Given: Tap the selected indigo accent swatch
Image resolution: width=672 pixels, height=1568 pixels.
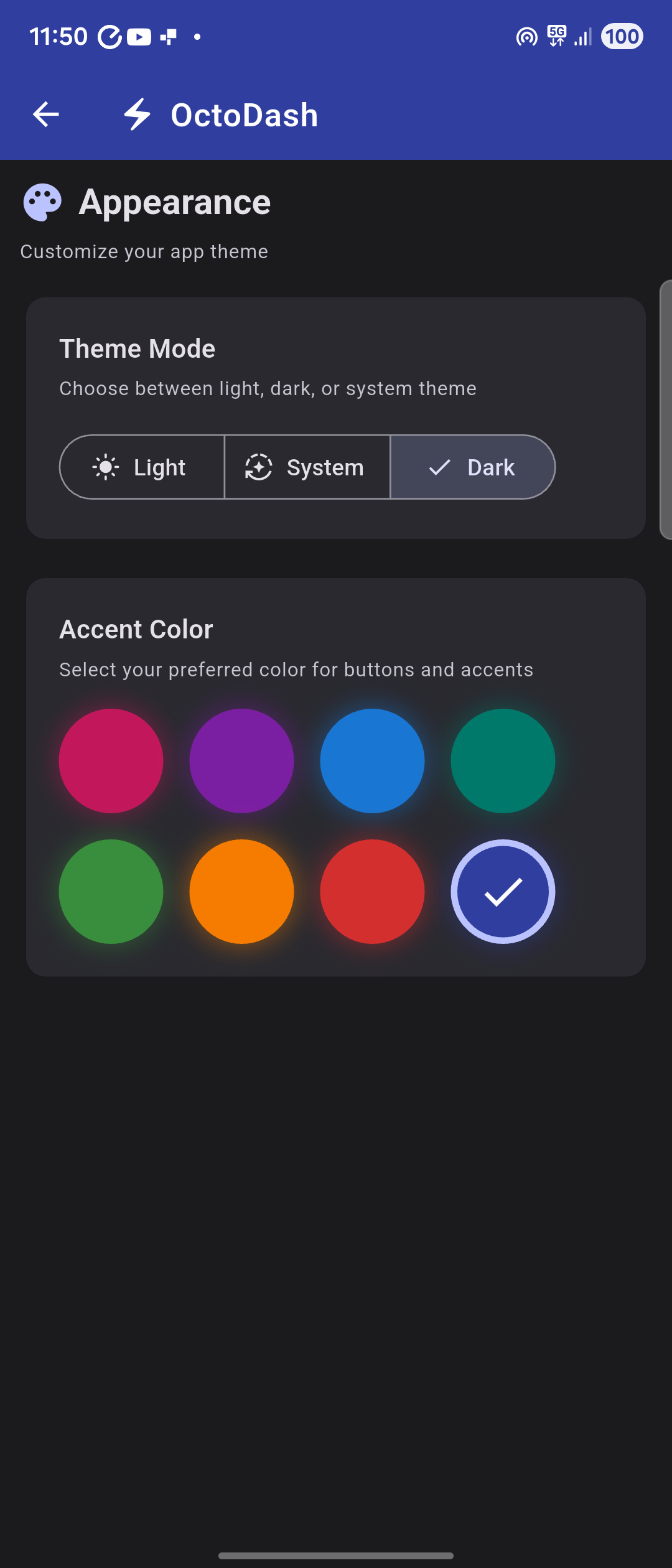Looking at the screenshot, I should click(x=503, y=892).
